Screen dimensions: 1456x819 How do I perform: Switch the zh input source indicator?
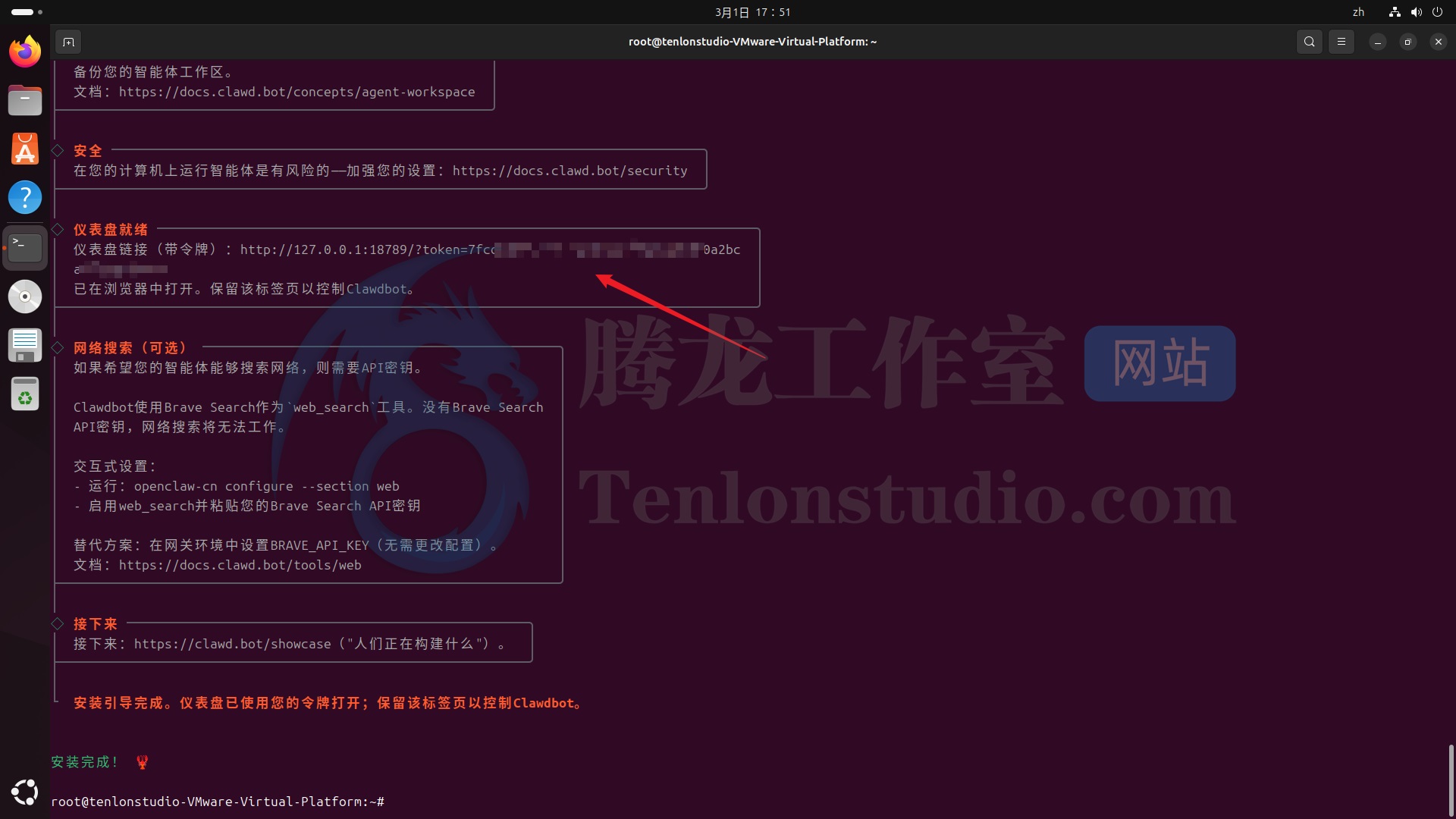click(x=1358, y=12)
